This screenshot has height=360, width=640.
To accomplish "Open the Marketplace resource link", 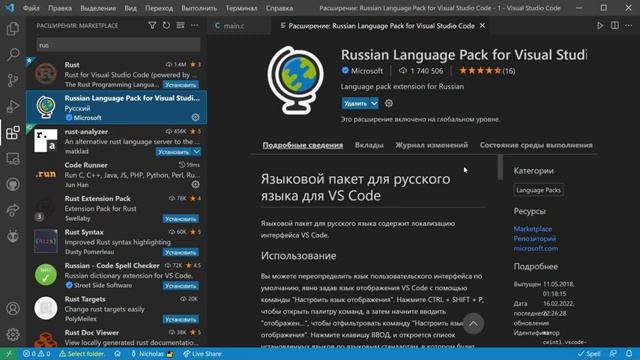I will (x=533, y=229).
